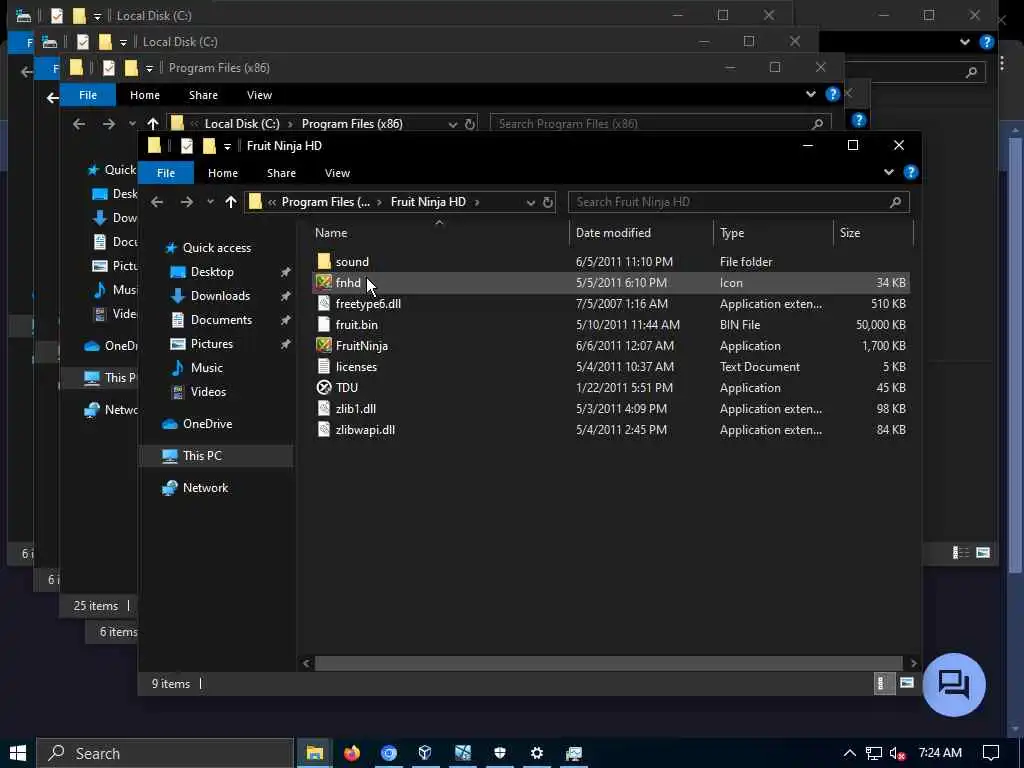Click the muted volume tray icon
The image size is (1024, 768).
click(898, 753)
